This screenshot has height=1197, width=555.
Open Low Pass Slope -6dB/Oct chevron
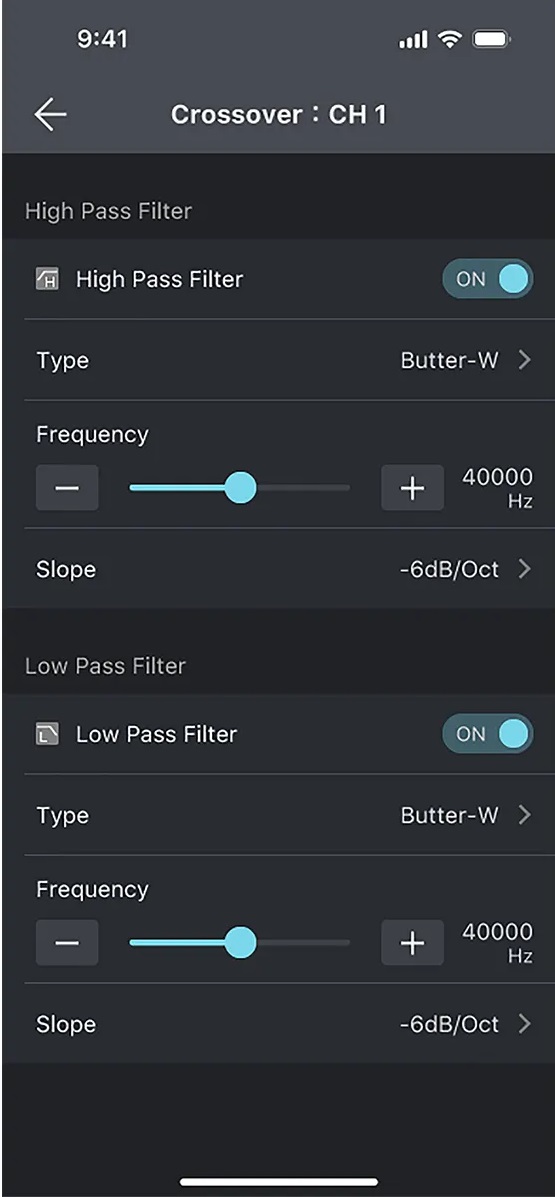524,1024
